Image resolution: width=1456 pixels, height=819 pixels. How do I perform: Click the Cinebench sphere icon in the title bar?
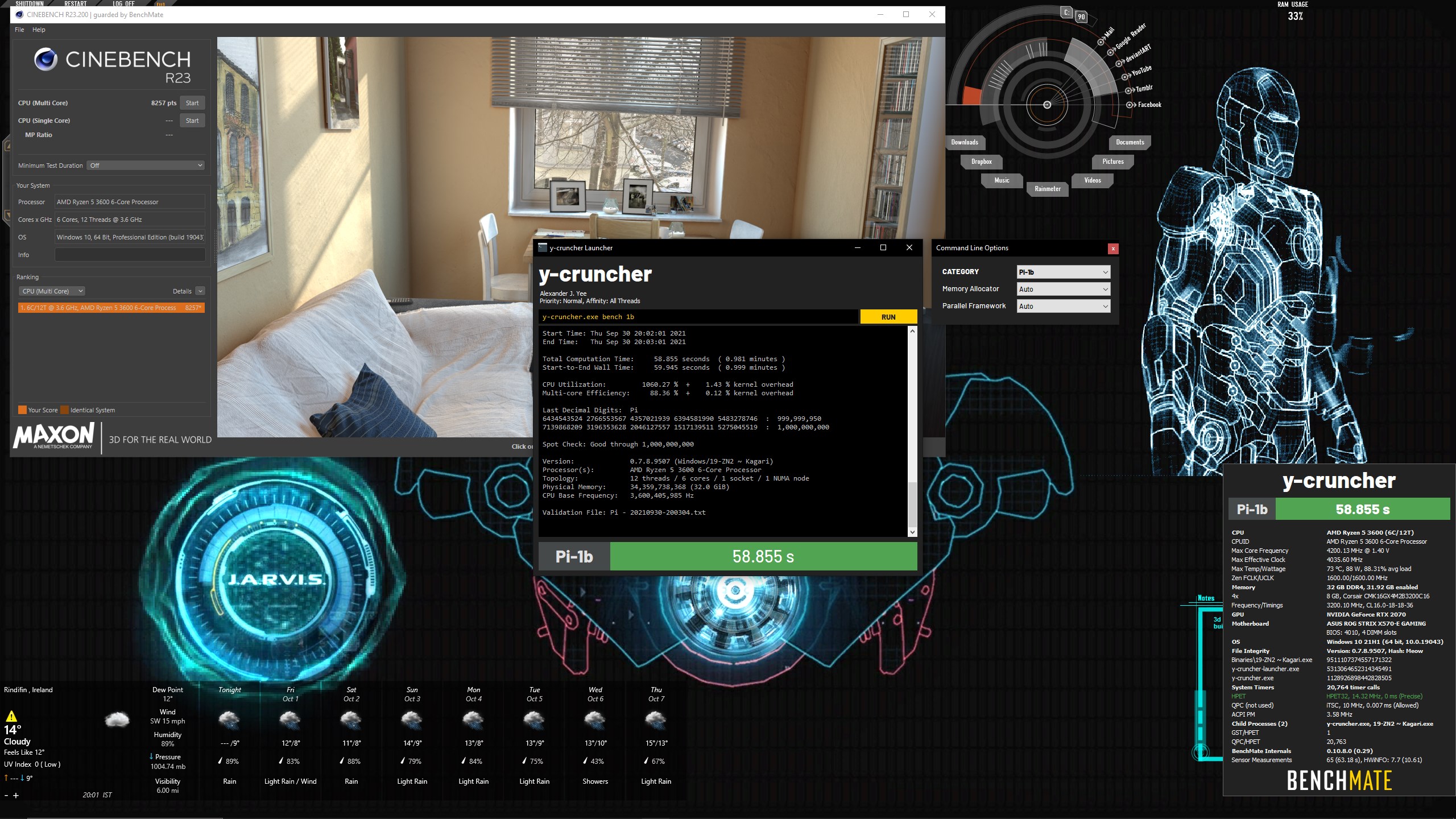tap(19, 15)
